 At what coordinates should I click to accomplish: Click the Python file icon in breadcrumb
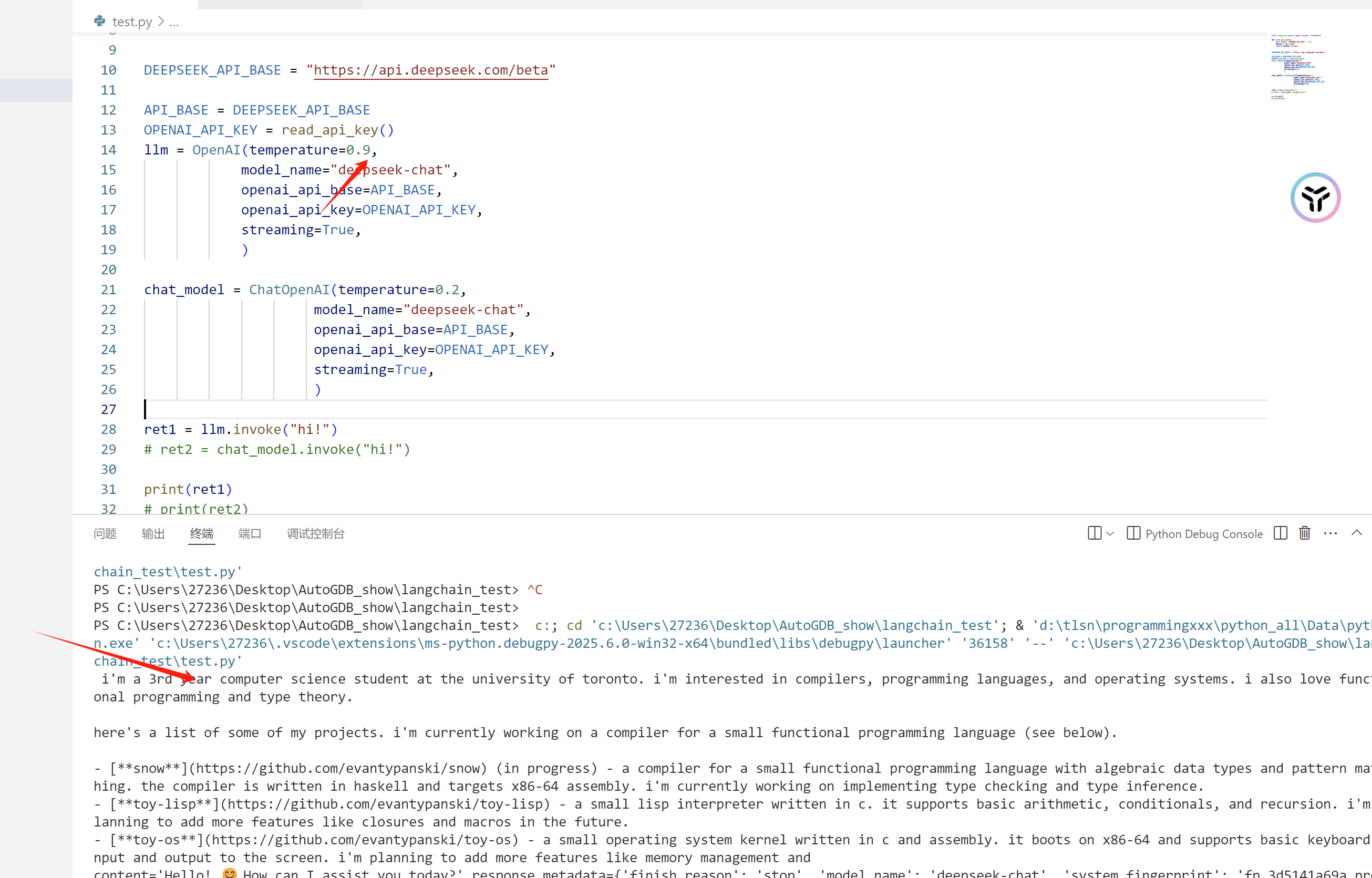[x=100, y=21]
